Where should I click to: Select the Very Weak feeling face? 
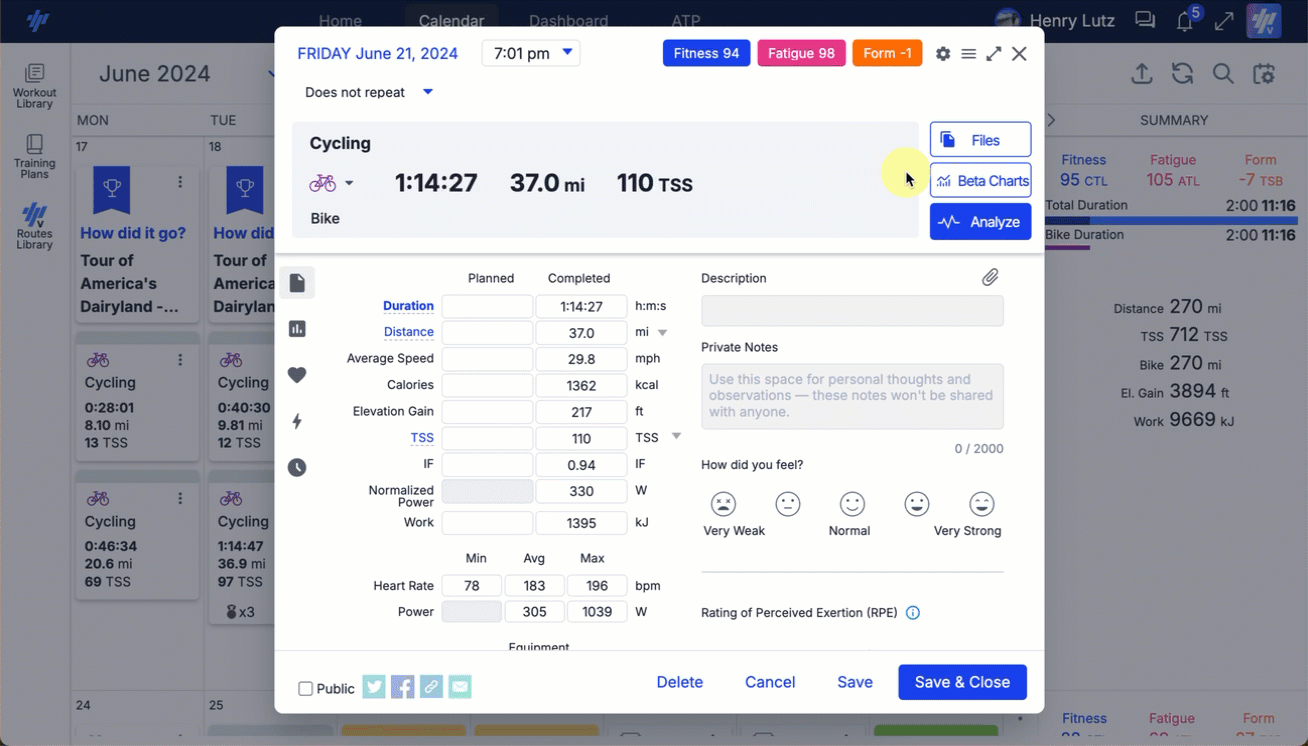pyautogui.click(x=723, y=504)
